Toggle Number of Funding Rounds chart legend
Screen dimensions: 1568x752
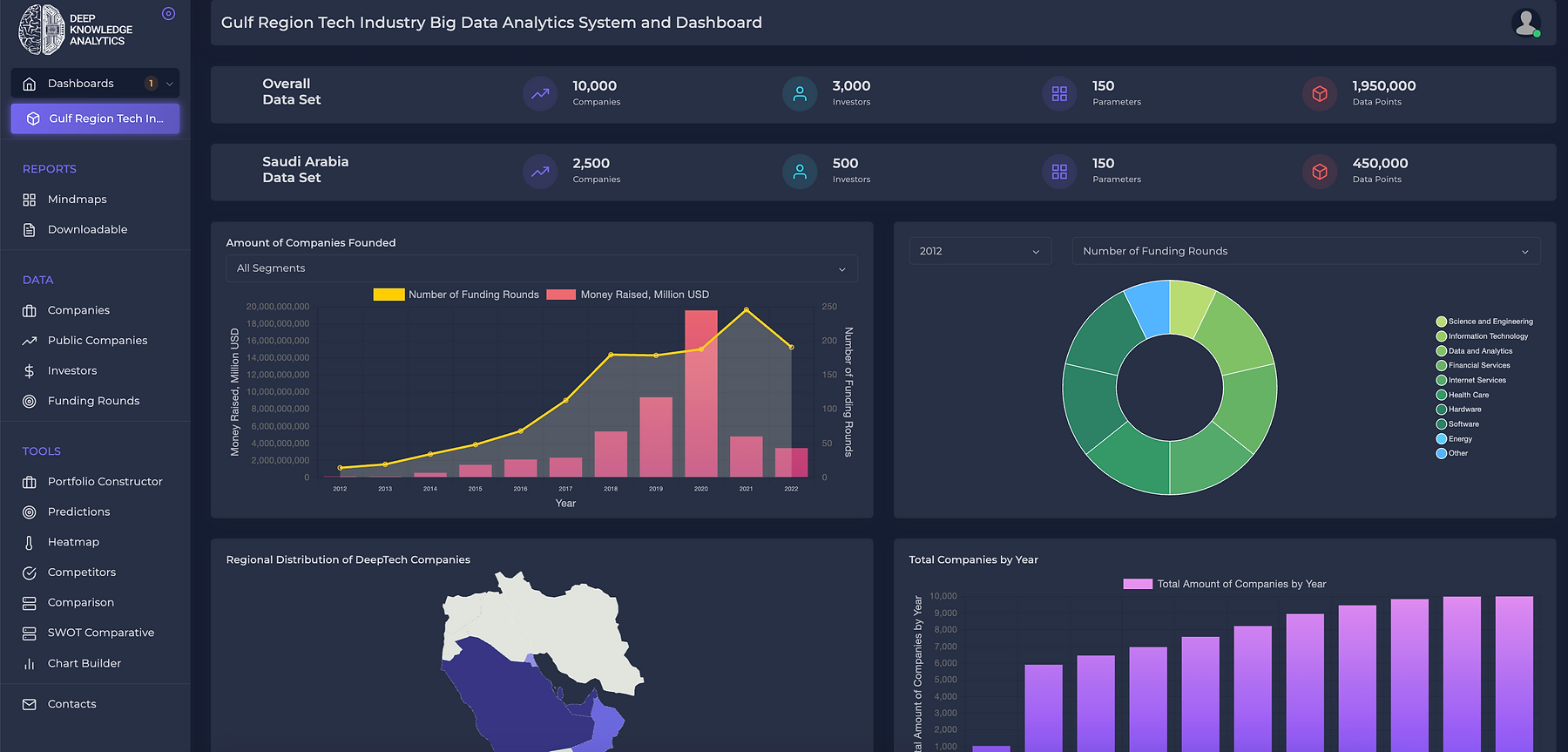[456, 295]
